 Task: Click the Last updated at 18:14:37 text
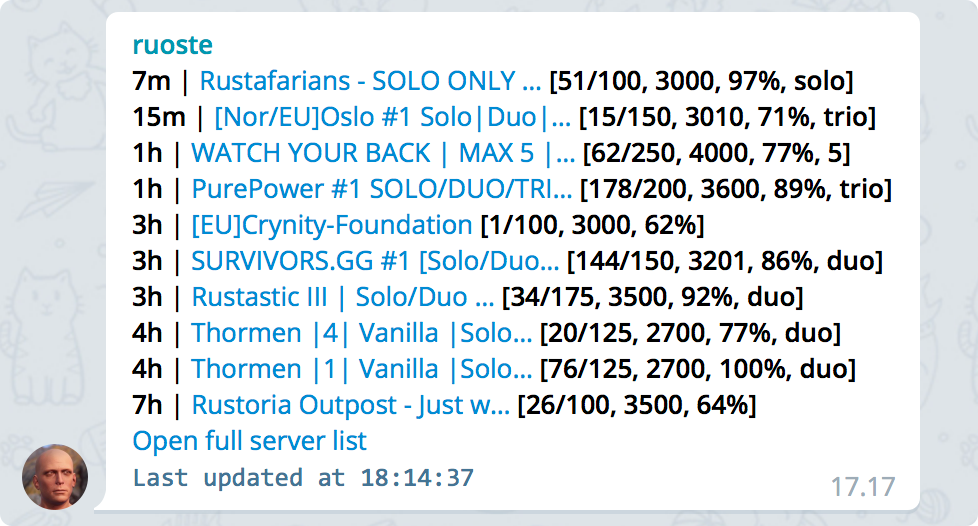[x=303, y=478]
